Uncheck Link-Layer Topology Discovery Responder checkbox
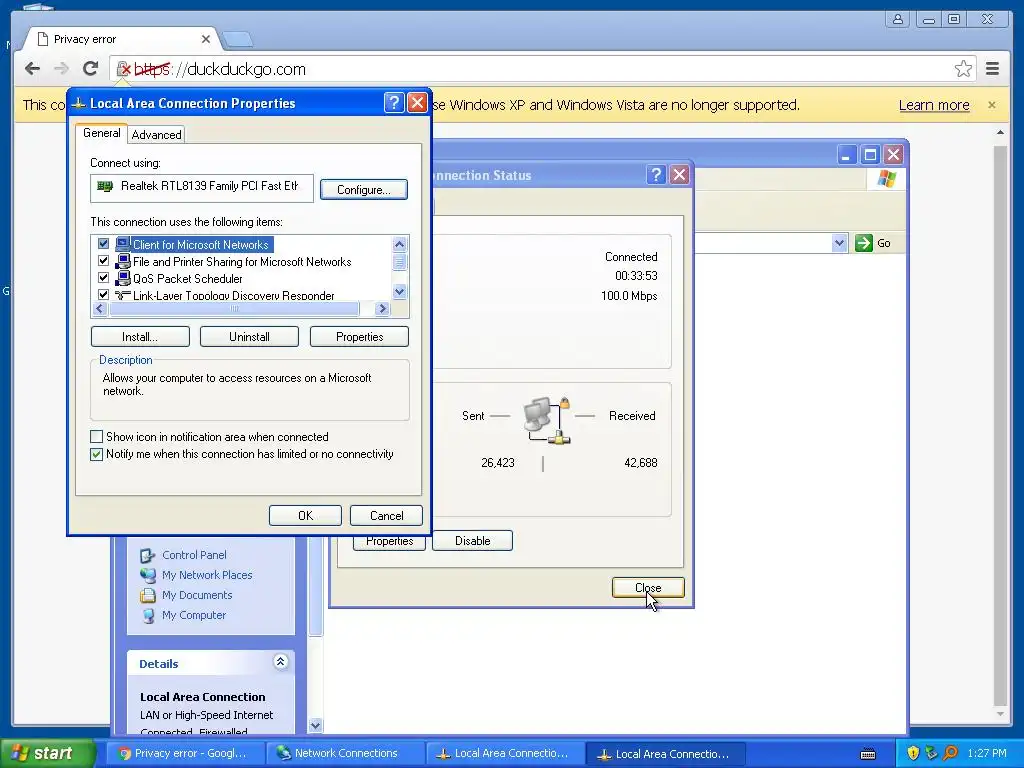The image size is (1024, 768). tap(103, 295)
